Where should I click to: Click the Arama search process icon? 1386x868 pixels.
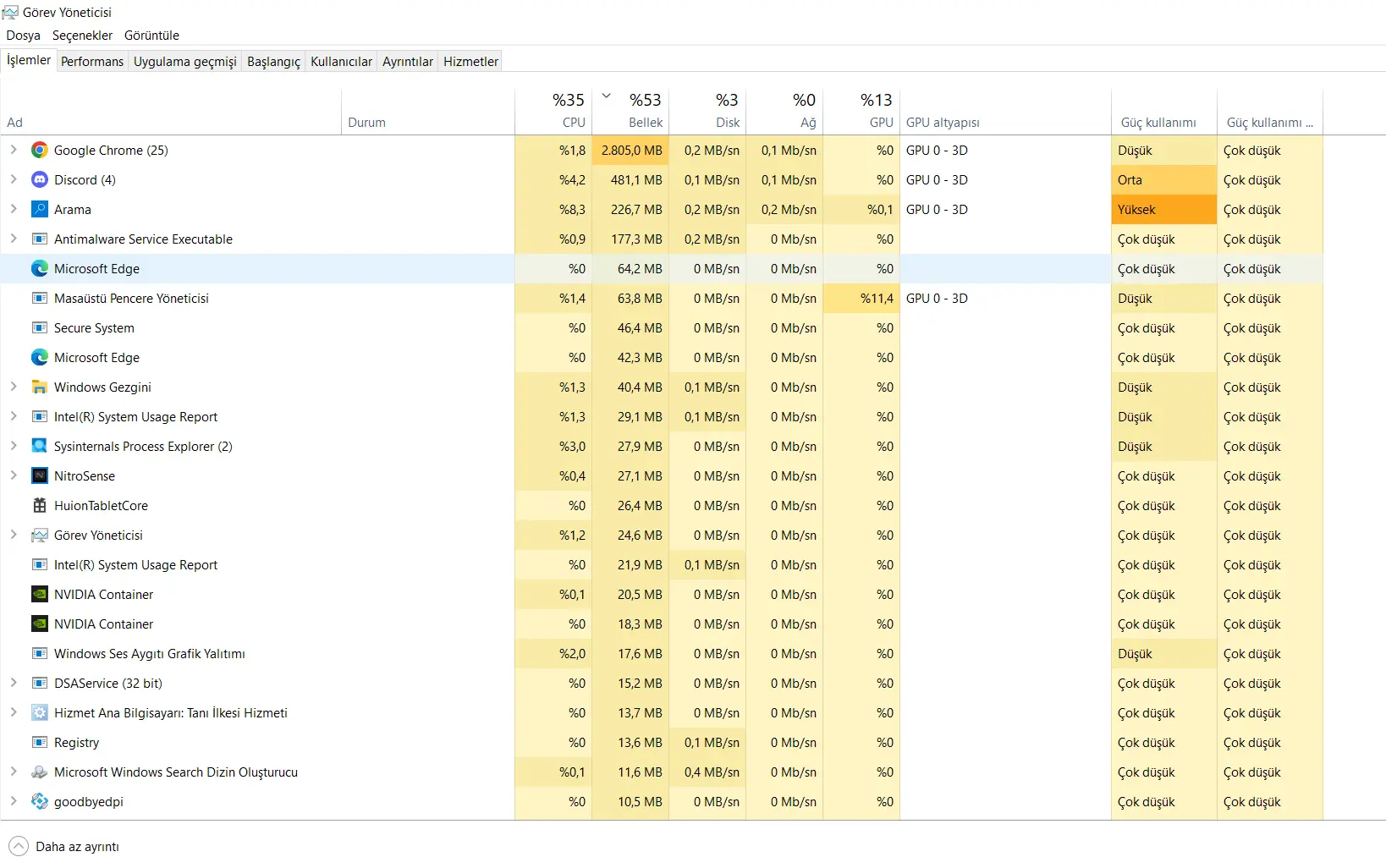(x=39, y=210)
